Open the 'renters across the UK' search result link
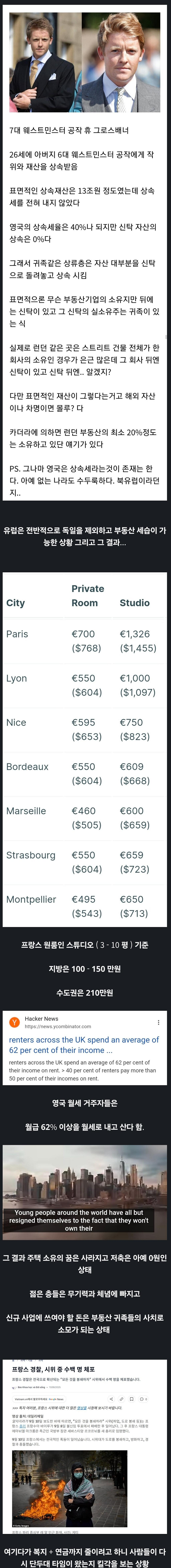This screenshot has width=171, height=1568. [84, 1045]
